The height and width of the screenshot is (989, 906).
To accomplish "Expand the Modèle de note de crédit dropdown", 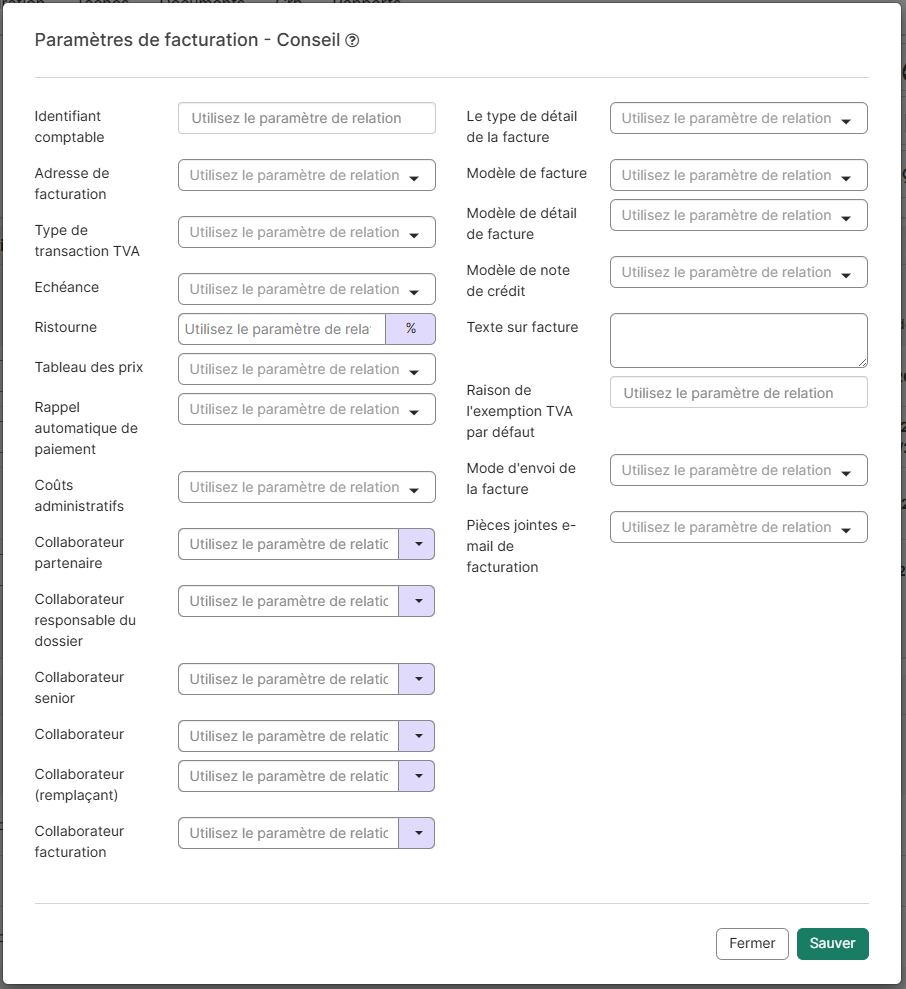I will 738,272.
